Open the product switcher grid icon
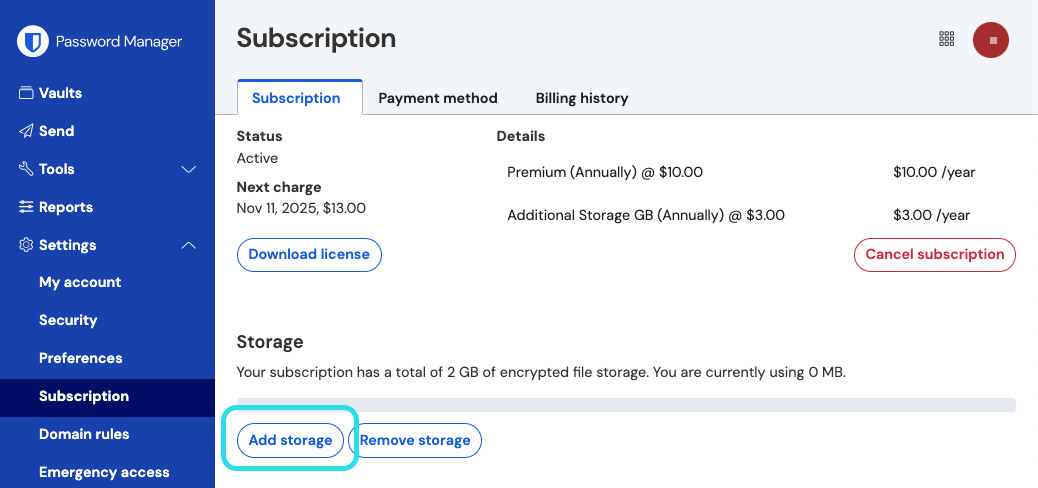Screen dimensions: 1038x488 pyautogui.click(x=947, y=39)
